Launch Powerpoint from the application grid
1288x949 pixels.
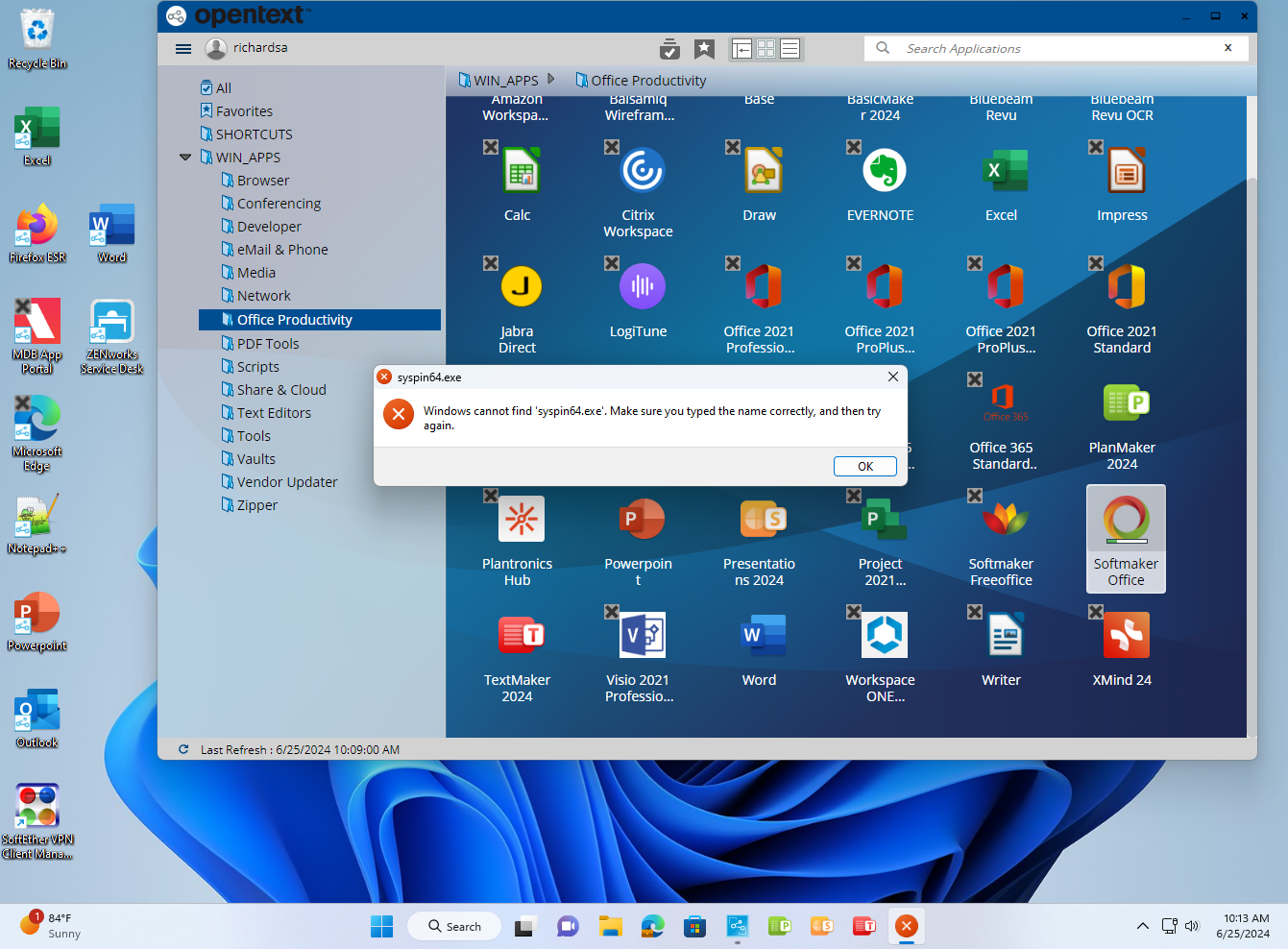pos(642,519)
